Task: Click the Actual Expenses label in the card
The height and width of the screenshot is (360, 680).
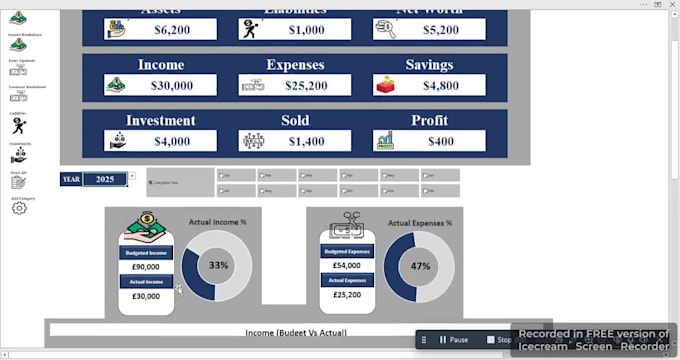Action: click(347, 280)
